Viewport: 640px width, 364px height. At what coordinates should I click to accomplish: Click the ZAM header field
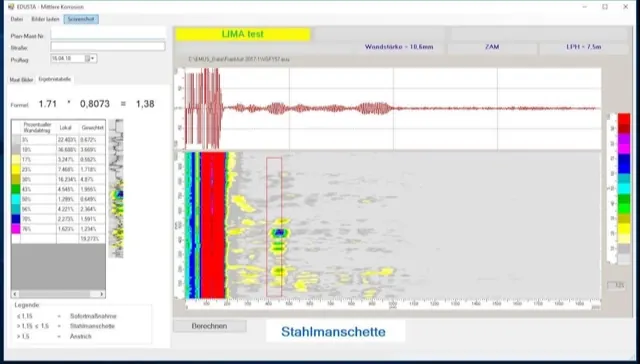pos(492,47)
